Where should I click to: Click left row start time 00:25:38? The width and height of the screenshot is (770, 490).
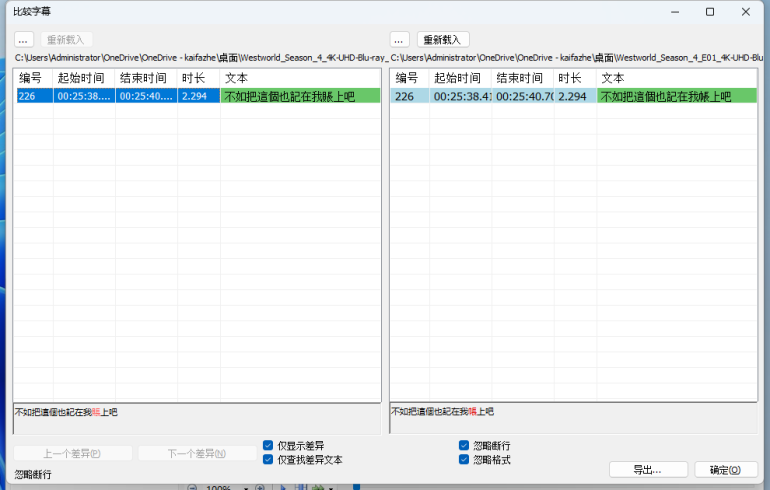[84, 96]
